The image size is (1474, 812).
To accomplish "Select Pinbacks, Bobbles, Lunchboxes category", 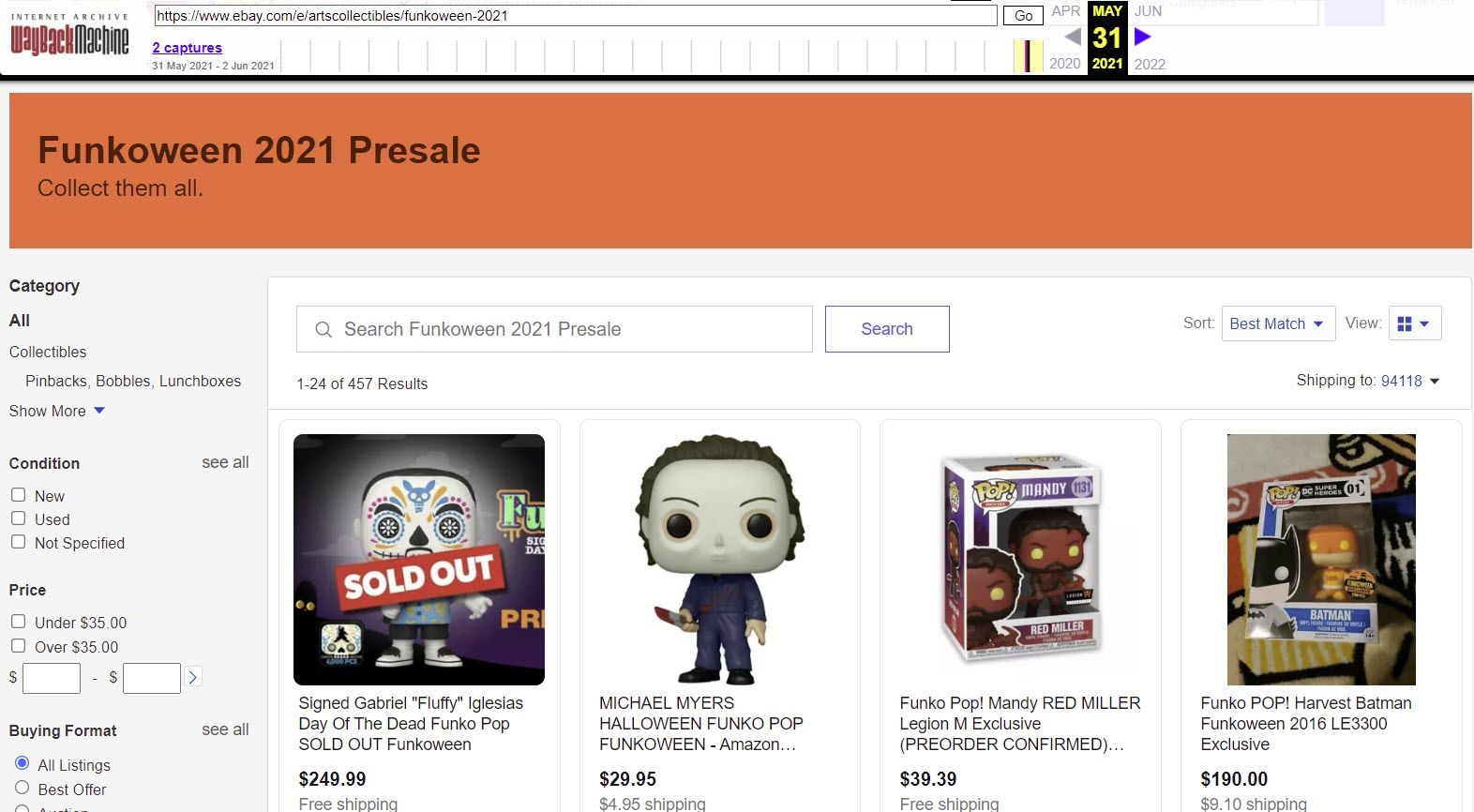I will (x=133, y=381).
